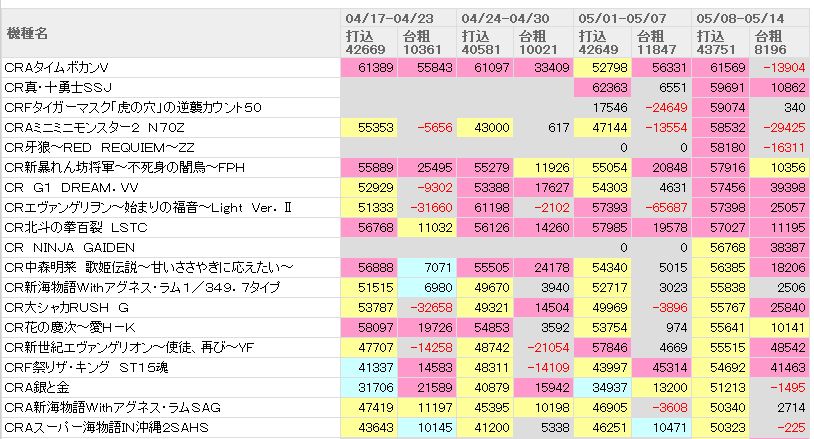
Task: Select the CR G1 DREAM. VV name
Action: click(x=72, y=187)
